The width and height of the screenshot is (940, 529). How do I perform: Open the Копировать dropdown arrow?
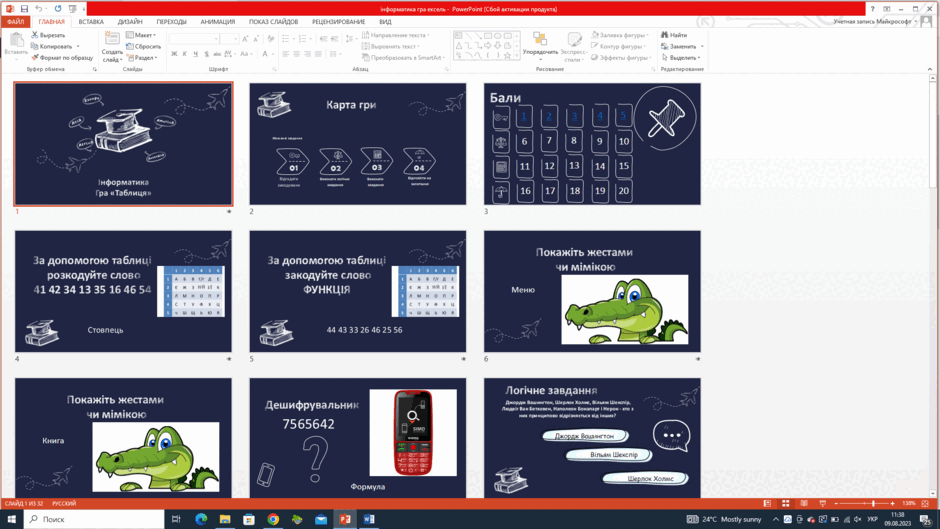pos(78,46)
